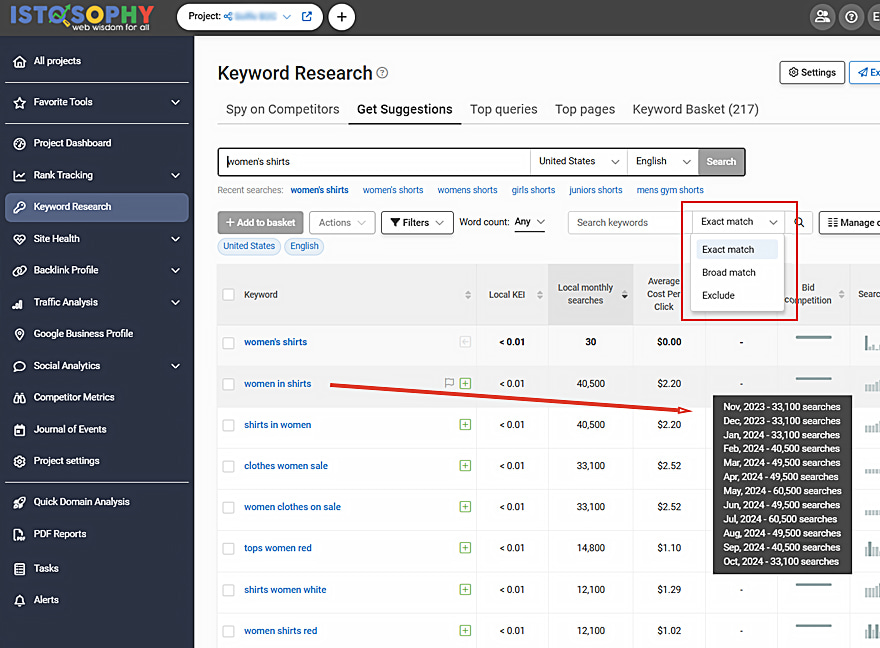
Task: Switch to the Spy on Competitors tab
Action: coord(282,109)
